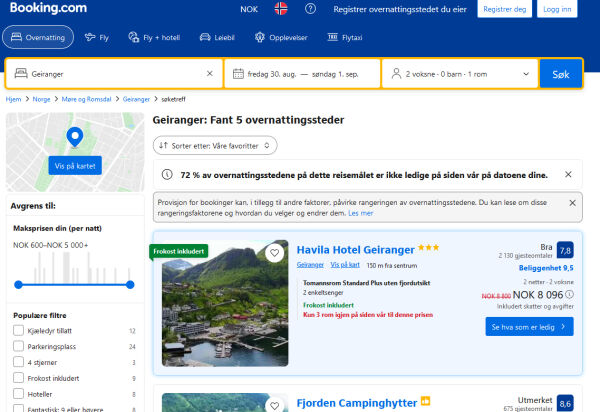Click the info icon in 72 % notice
Image resolution: width=600 pixels, height=412 pixels.
coord(167,174)
